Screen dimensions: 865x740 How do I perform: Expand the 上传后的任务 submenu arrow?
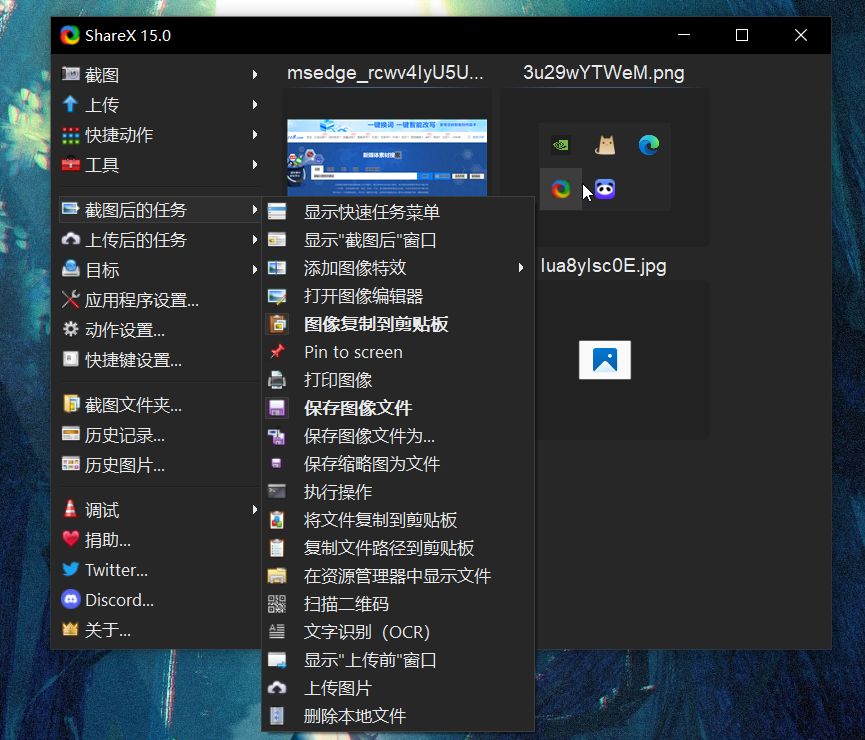click(254, 239)
